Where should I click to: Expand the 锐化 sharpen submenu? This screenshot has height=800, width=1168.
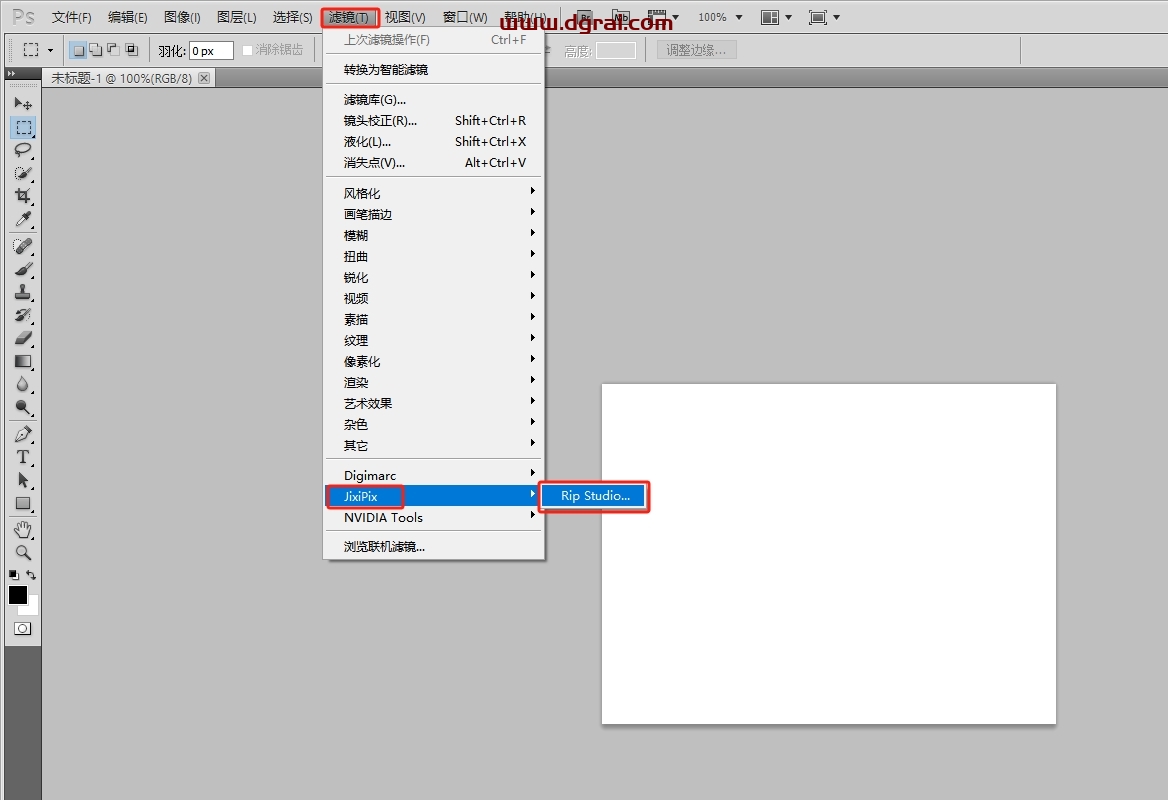pos(434,277)
